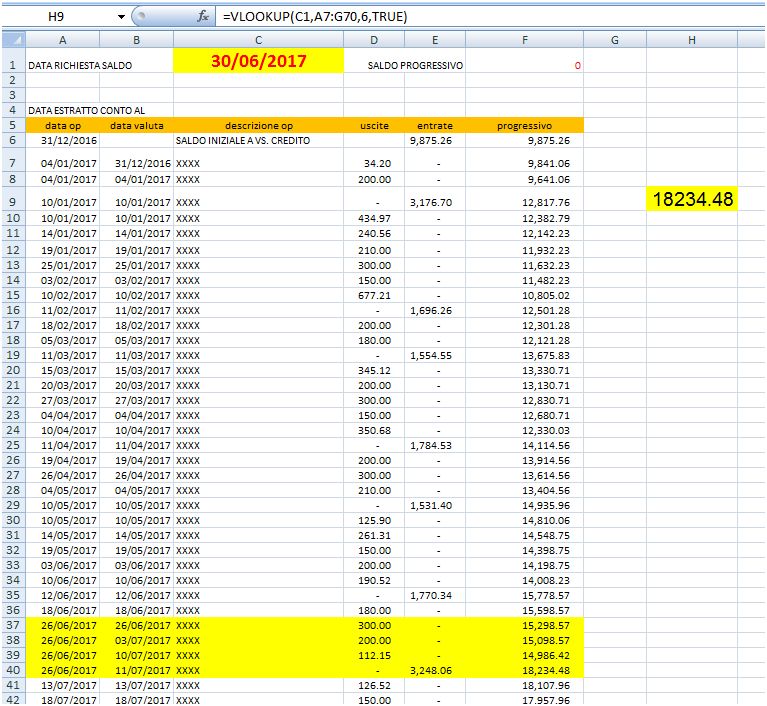Select column H header
The height and width of the screenshot is (706, 767).
pos(692,40)
